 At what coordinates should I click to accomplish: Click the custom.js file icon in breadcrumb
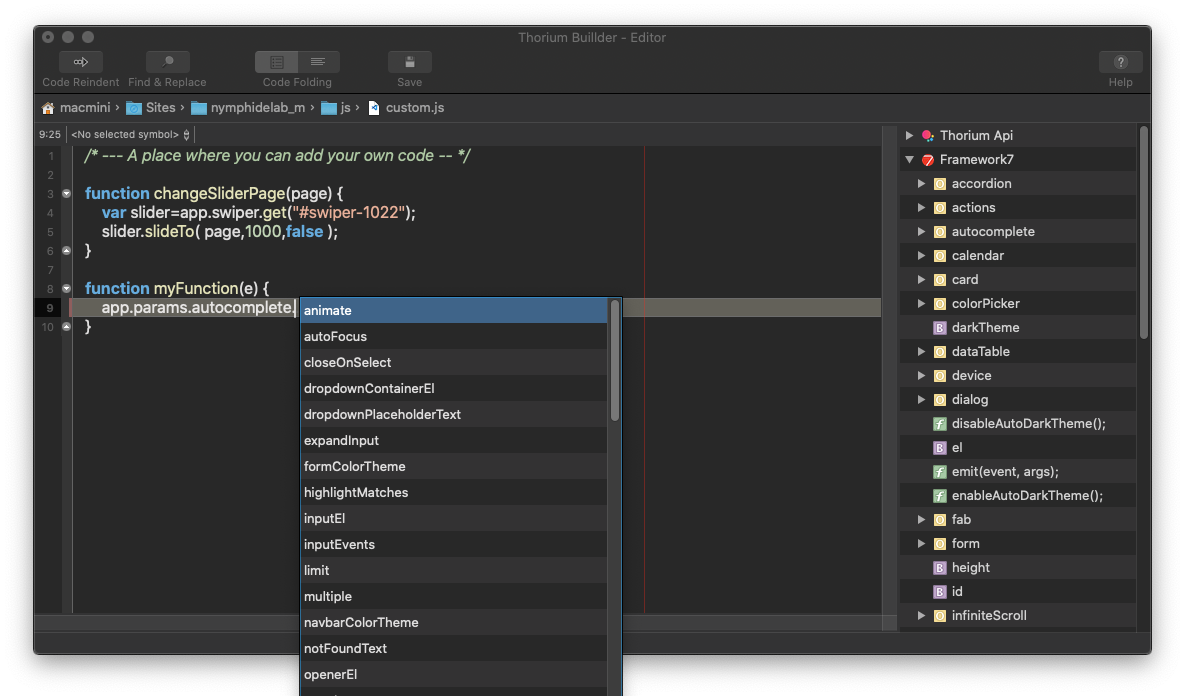click(374, 108)
